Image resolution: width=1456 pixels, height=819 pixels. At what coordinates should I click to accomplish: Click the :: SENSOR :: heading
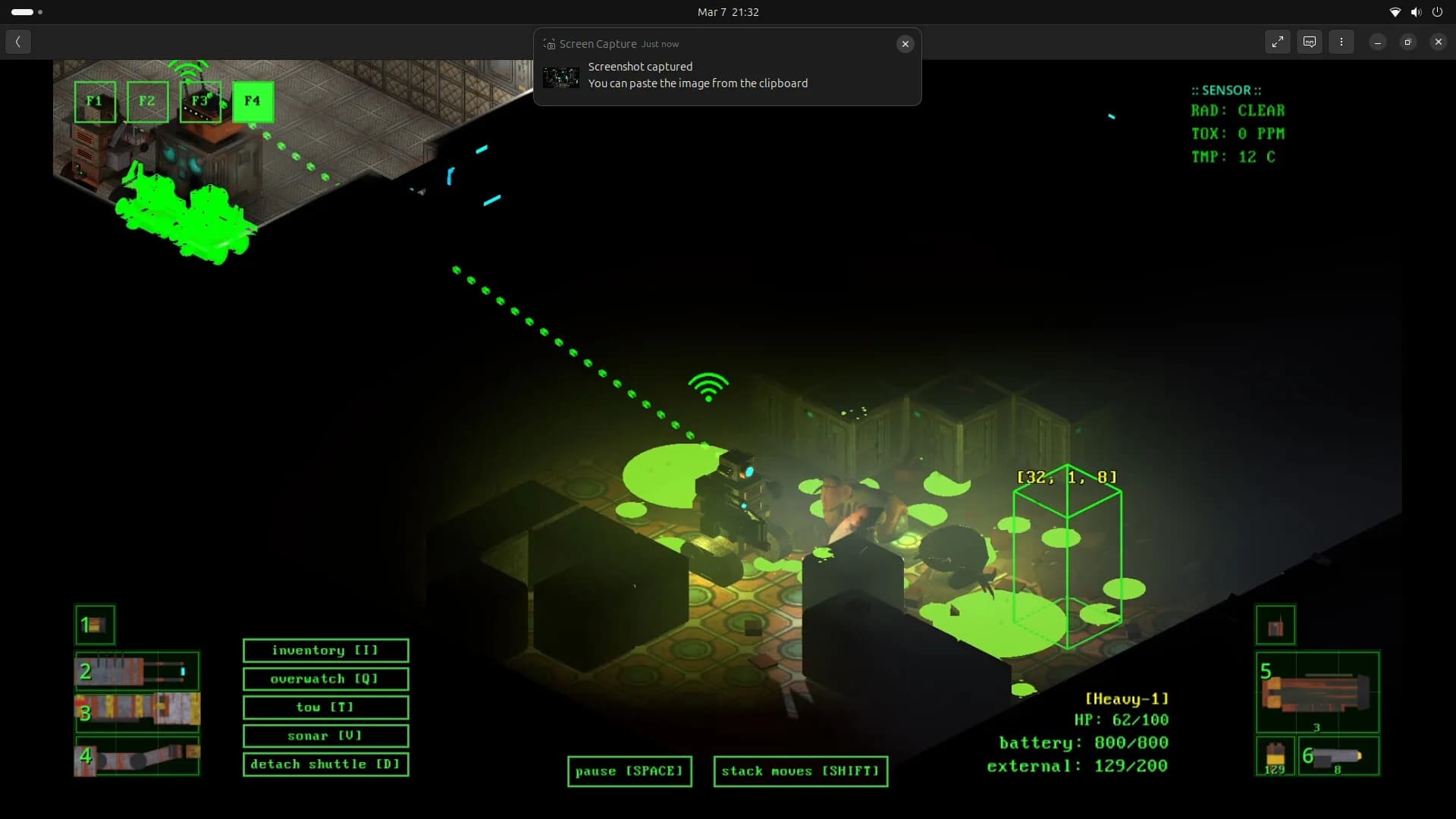[1226, 90]
